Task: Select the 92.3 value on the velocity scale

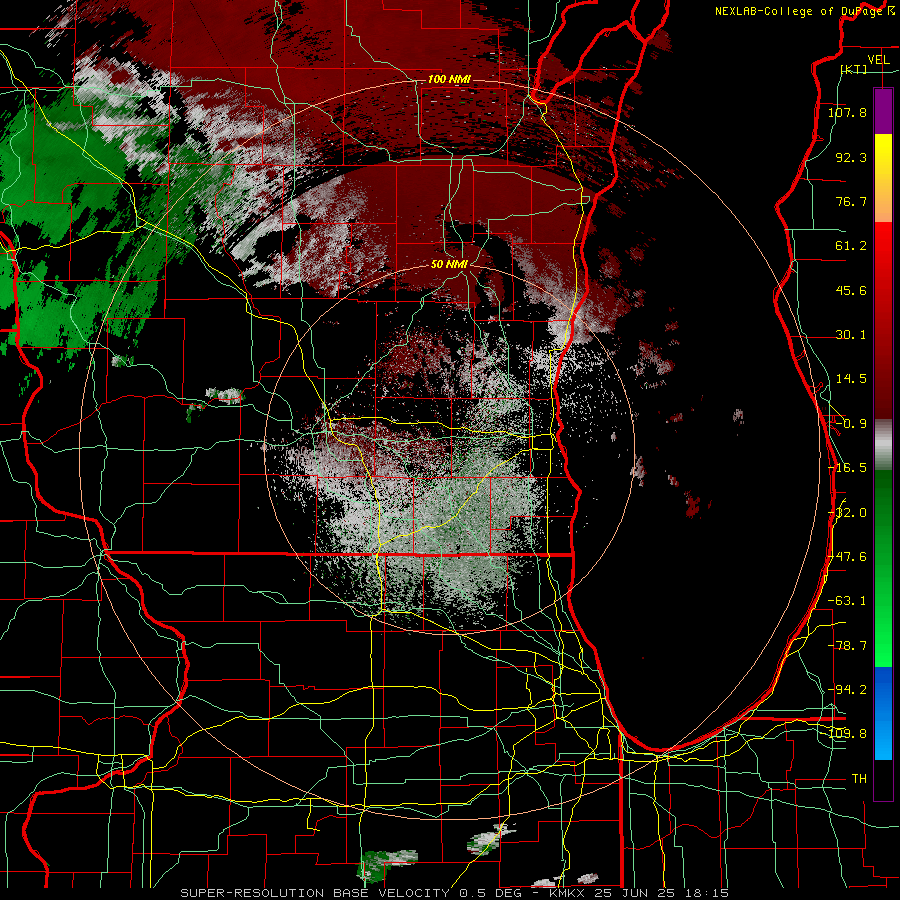Action: coord(851,157)
